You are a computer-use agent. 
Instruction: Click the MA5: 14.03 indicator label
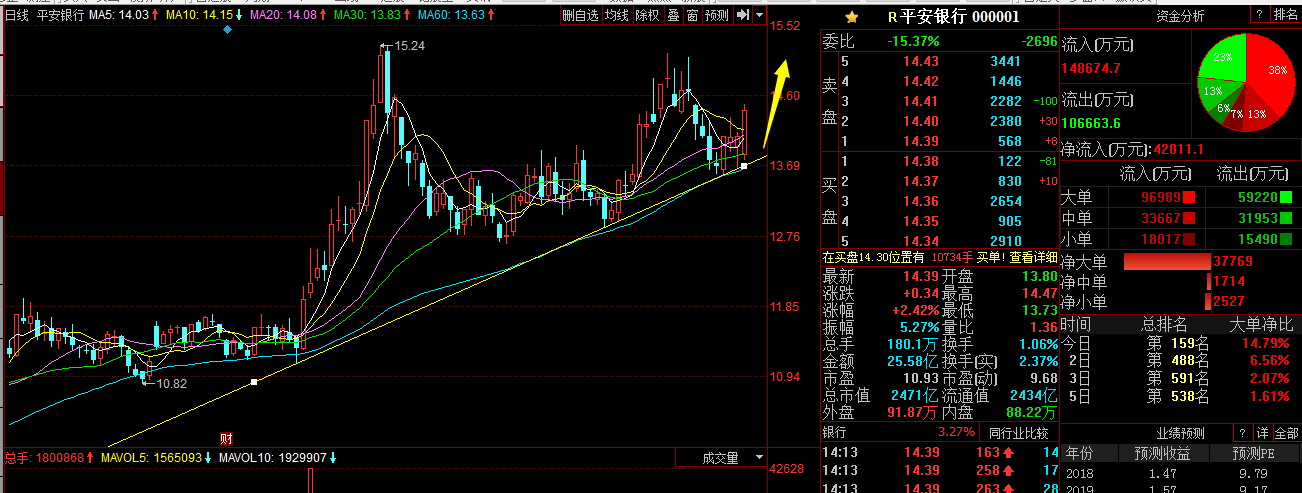pos(123,16)
